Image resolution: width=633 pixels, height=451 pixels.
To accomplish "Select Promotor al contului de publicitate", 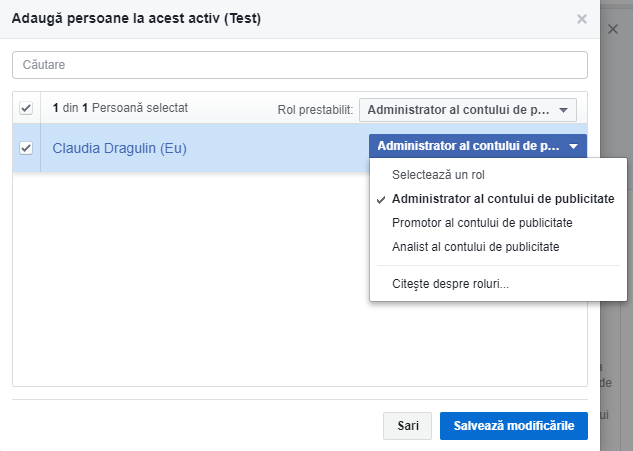I will [x=482, y=222].
